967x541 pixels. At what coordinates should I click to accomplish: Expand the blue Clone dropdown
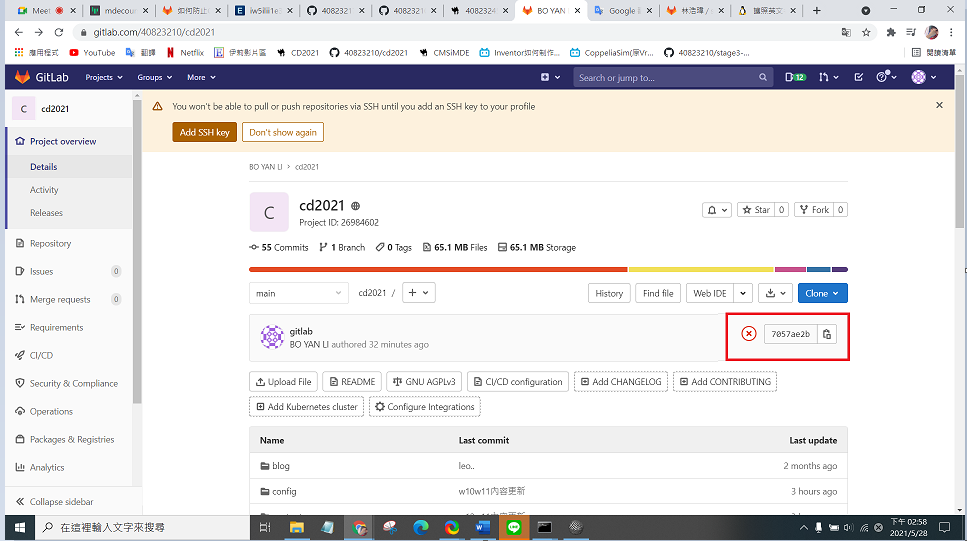pyautogui.click(x=822, y=293)
